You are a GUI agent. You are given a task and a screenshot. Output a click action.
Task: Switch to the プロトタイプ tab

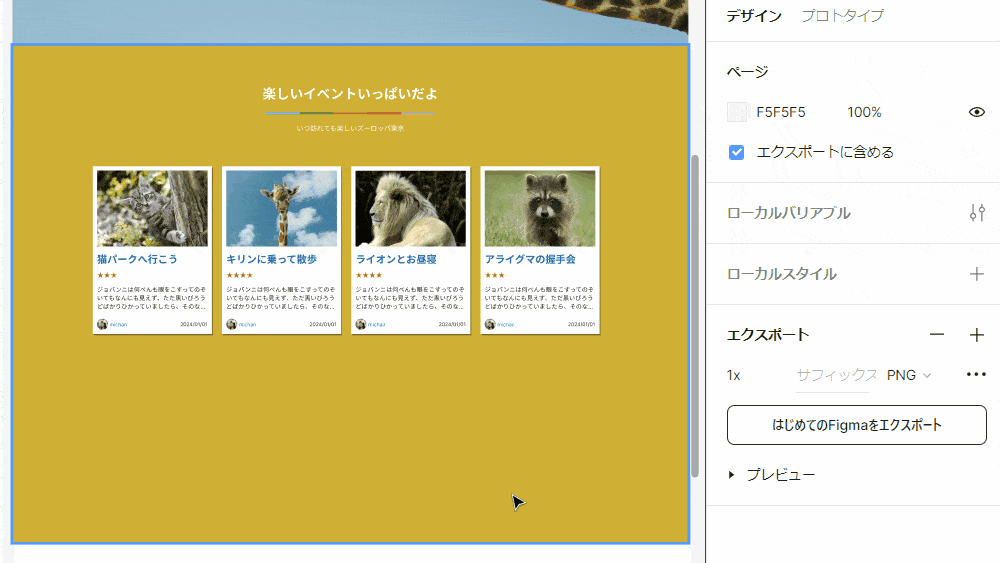point(842,16)
